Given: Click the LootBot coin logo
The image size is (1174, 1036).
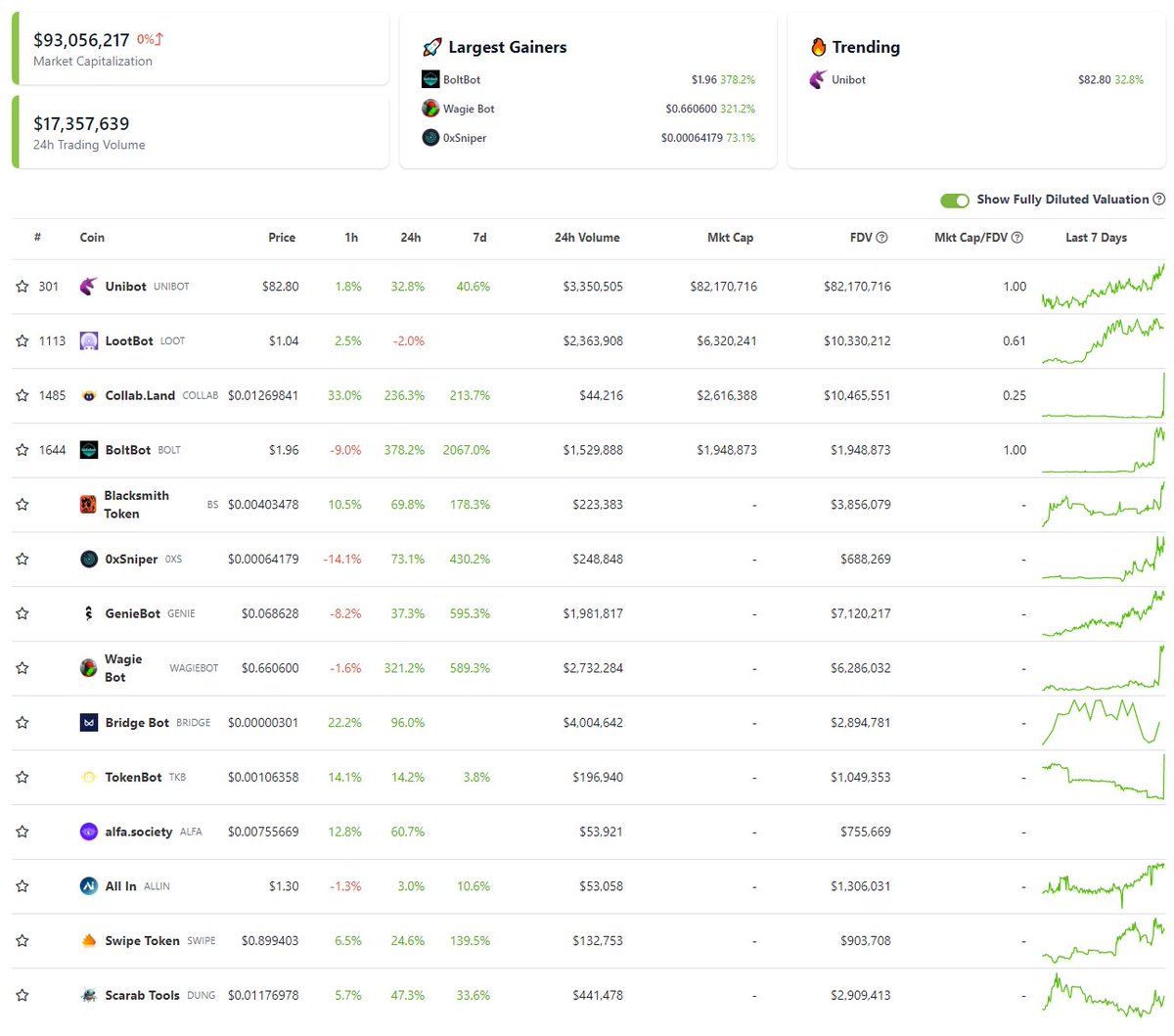Looking at the screenshot, I should [x=88, y=340].
